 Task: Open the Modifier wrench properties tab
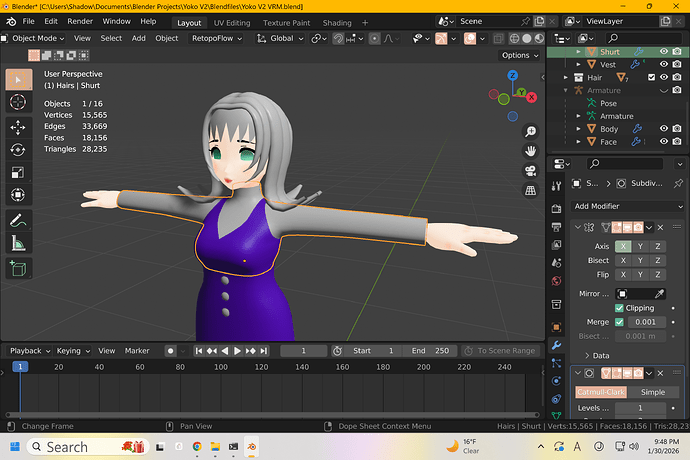(x=557, y=345)
